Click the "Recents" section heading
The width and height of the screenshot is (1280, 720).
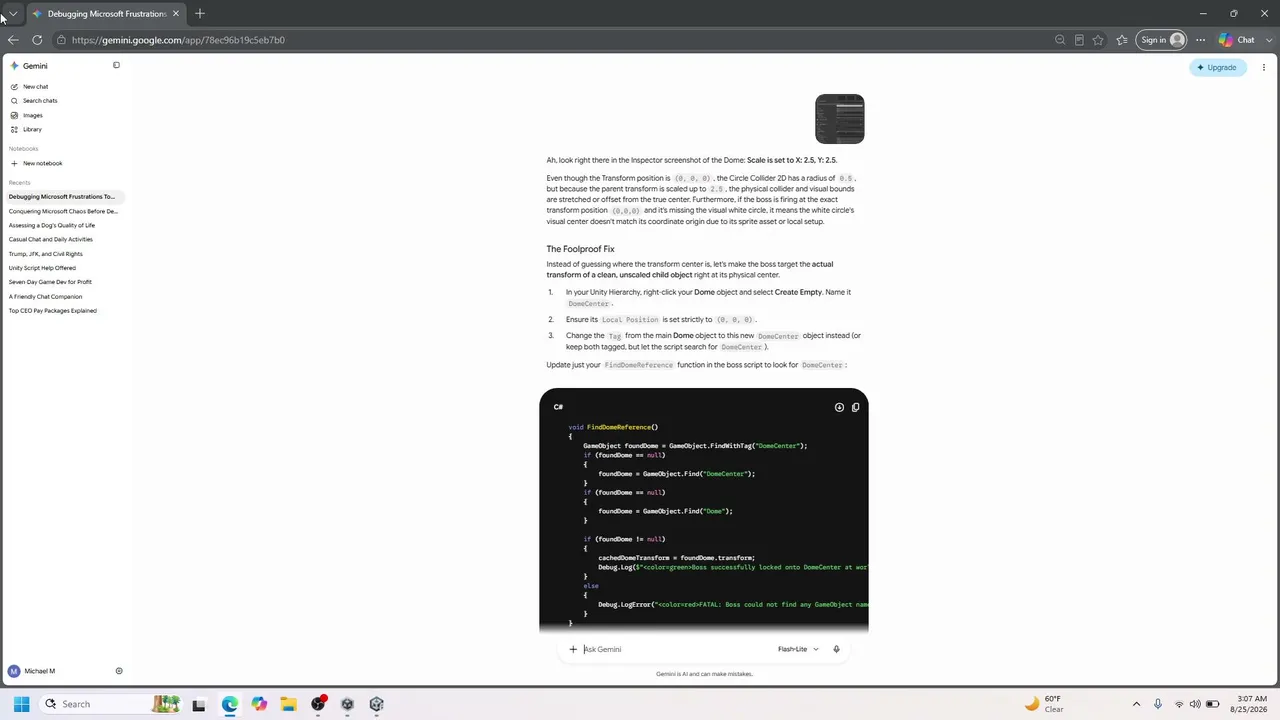tap(19, 182)
